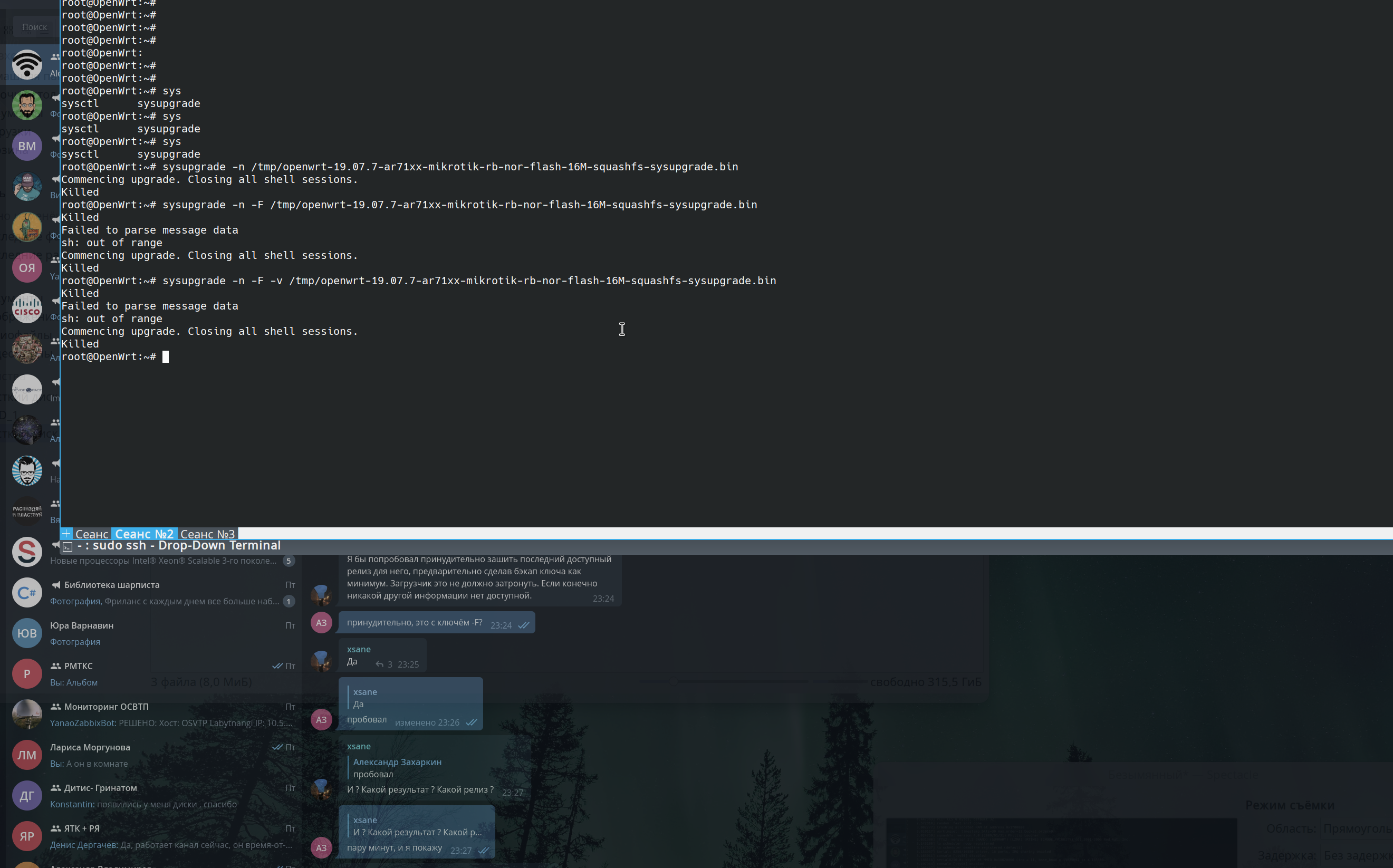Viewport: 1393px width, 868px height.
Task: Click the 'Вы: Альбом' preview under РМТКС
Action: (73, 682)
